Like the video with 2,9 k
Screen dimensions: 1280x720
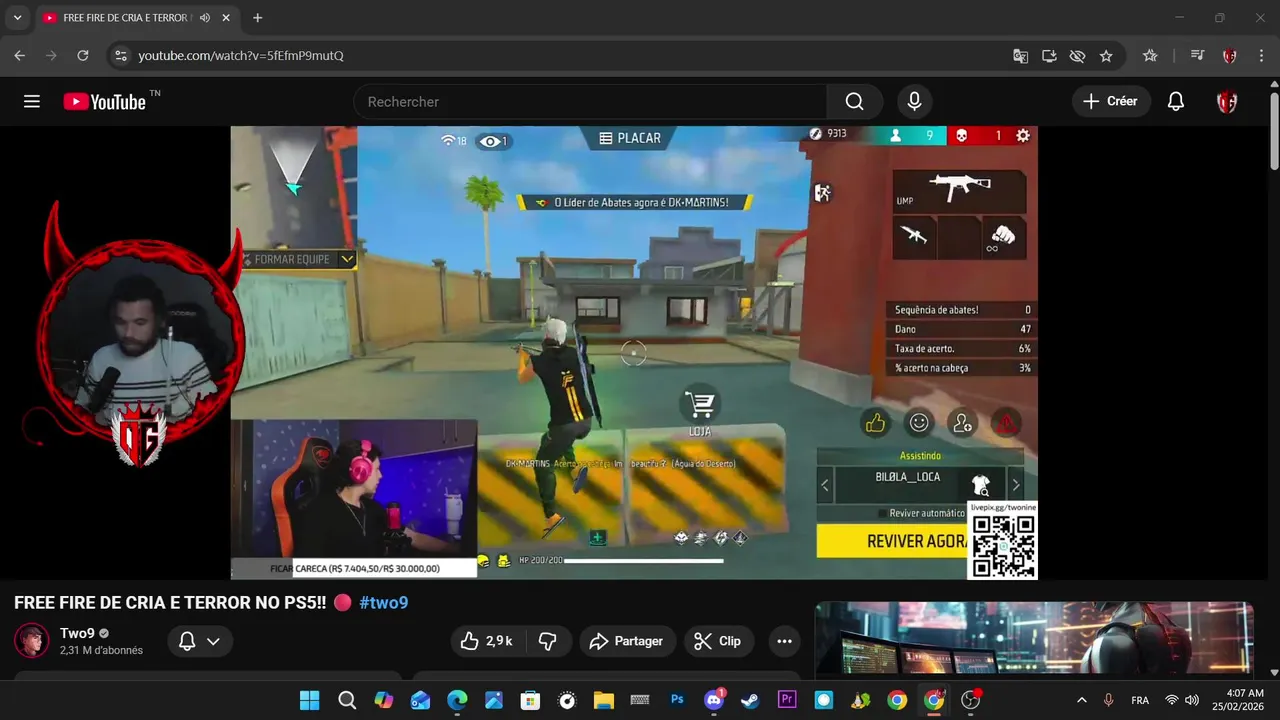tap(487, 641)
